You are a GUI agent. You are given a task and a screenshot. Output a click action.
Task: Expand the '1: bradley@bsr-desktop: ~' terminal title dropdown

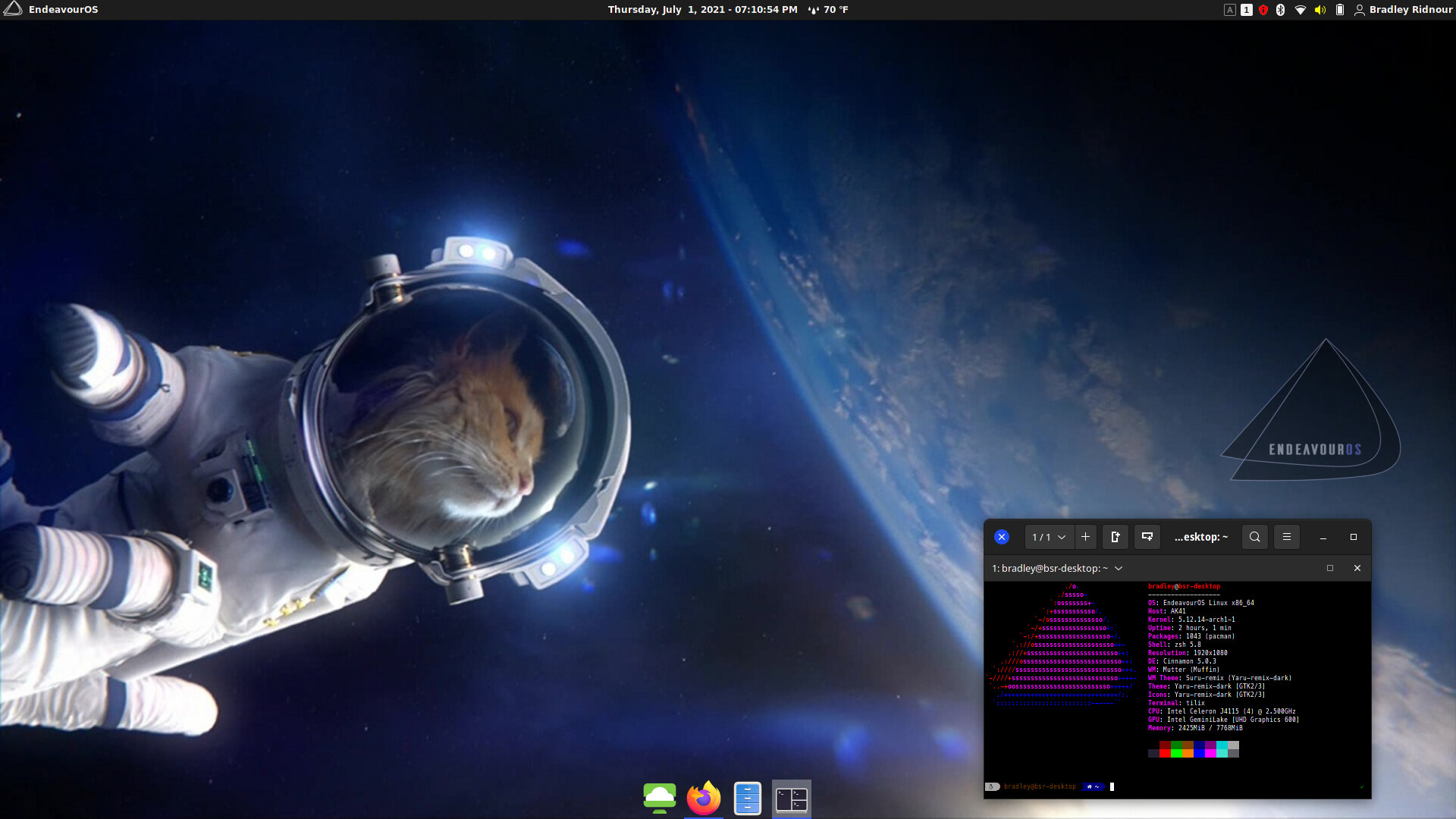tap(1056, 568)
